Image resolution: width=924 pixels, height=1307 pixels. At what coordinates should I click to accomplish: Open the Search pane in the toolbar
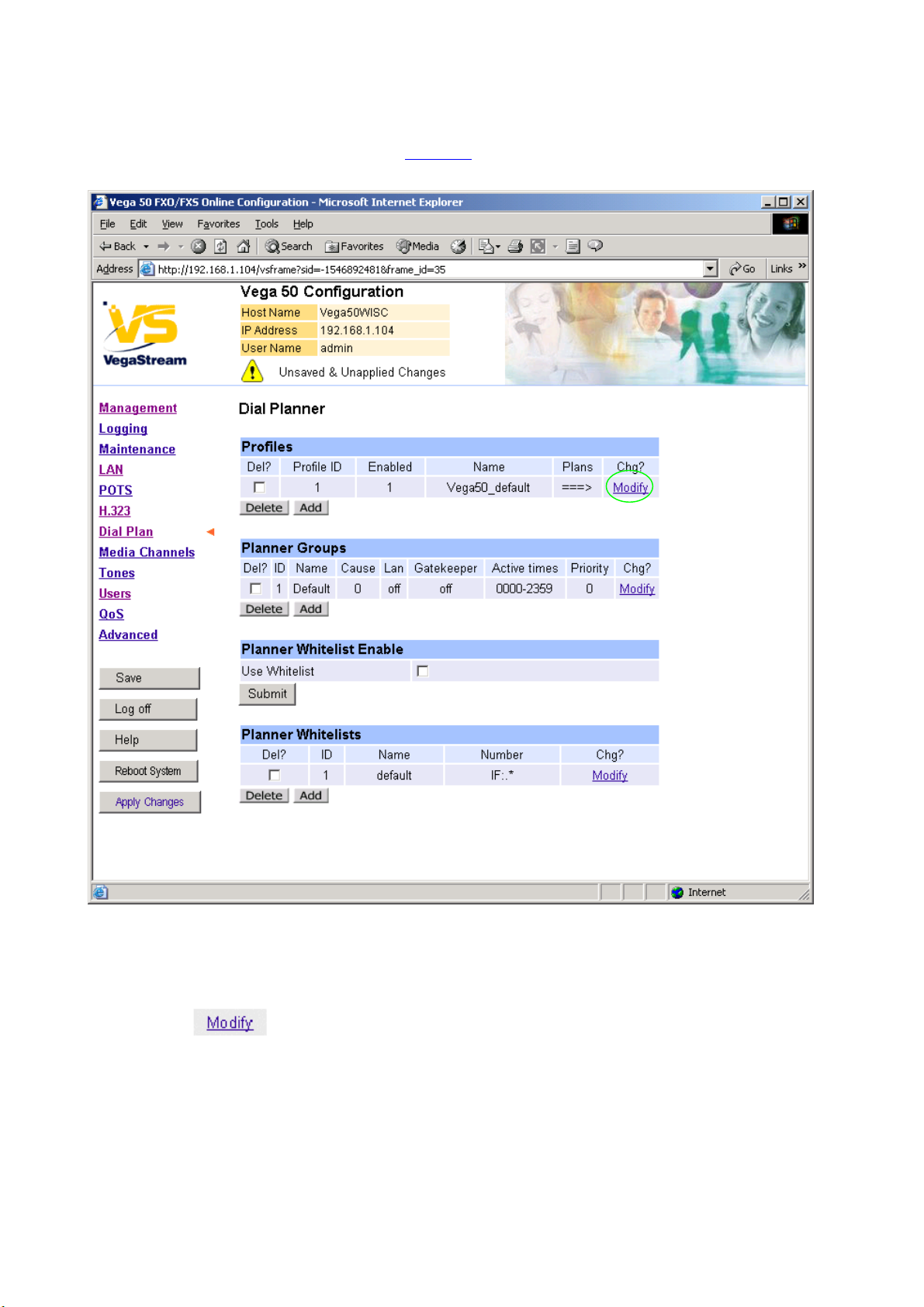(289, 247)
